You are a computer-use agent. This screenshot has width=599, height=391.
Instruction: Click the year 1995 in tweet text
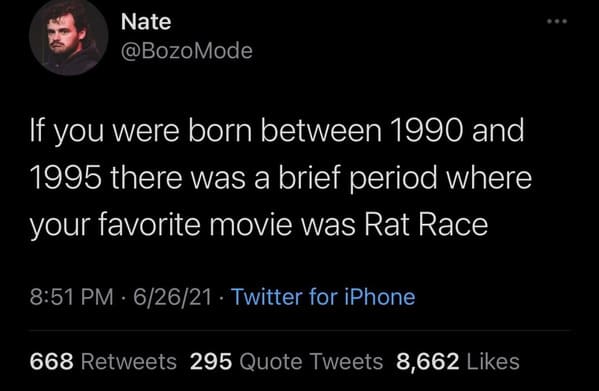pos(66,178)
